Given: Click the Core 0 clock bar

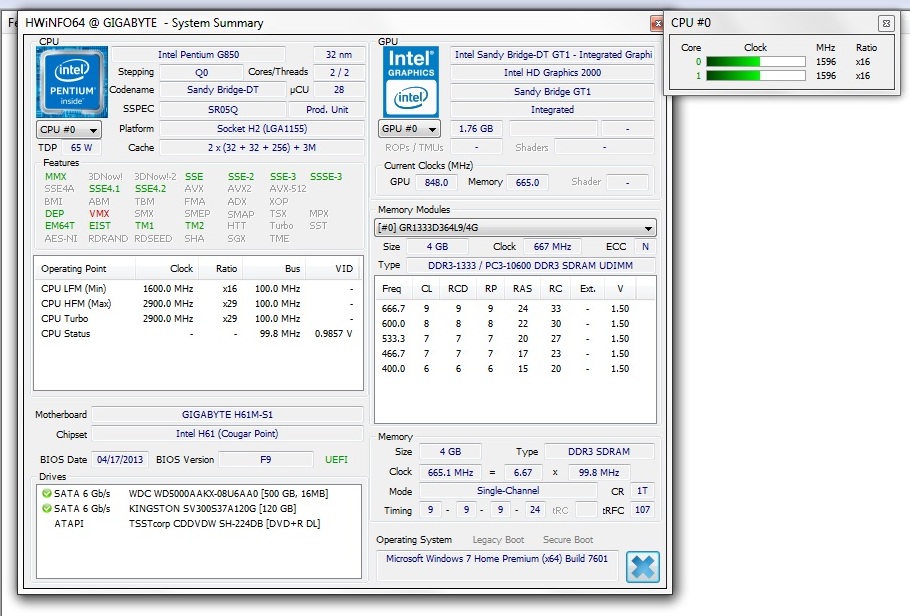Looking at the screenshot, I should click(756, 62).
